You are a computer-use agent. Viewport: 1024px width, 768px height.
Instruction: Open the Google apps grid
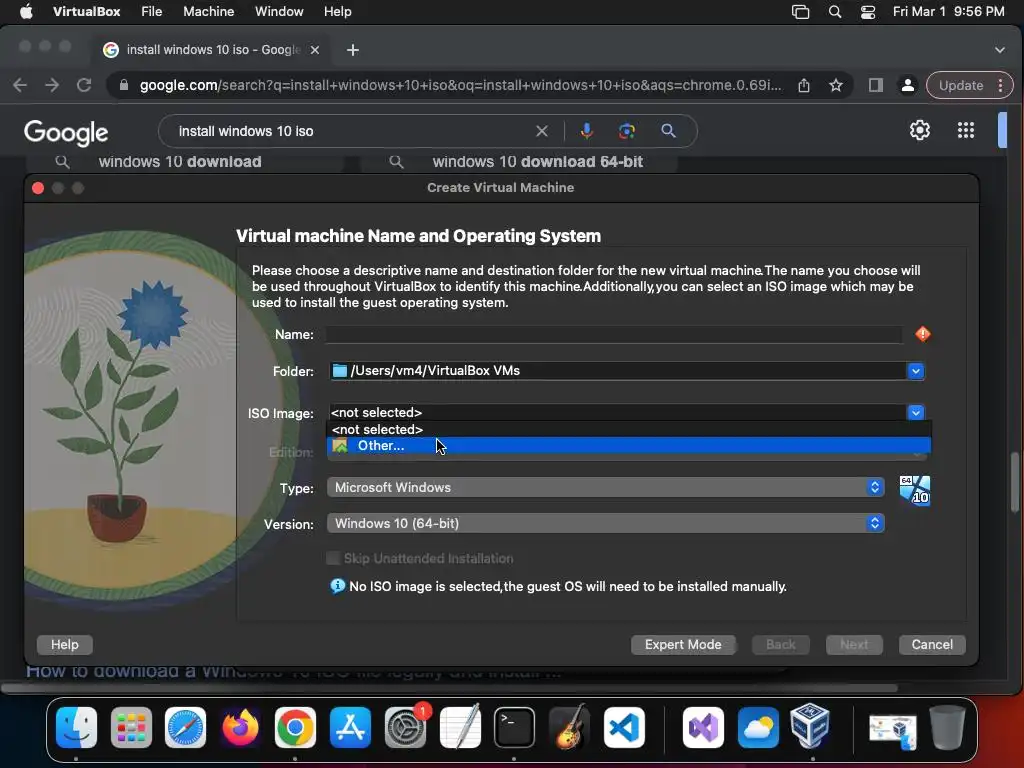point(966,130)
